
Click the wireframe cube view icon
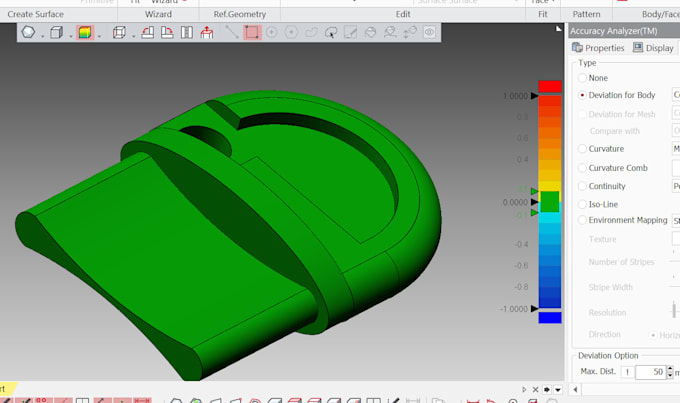pyautogui.click(x=119, y=33)
